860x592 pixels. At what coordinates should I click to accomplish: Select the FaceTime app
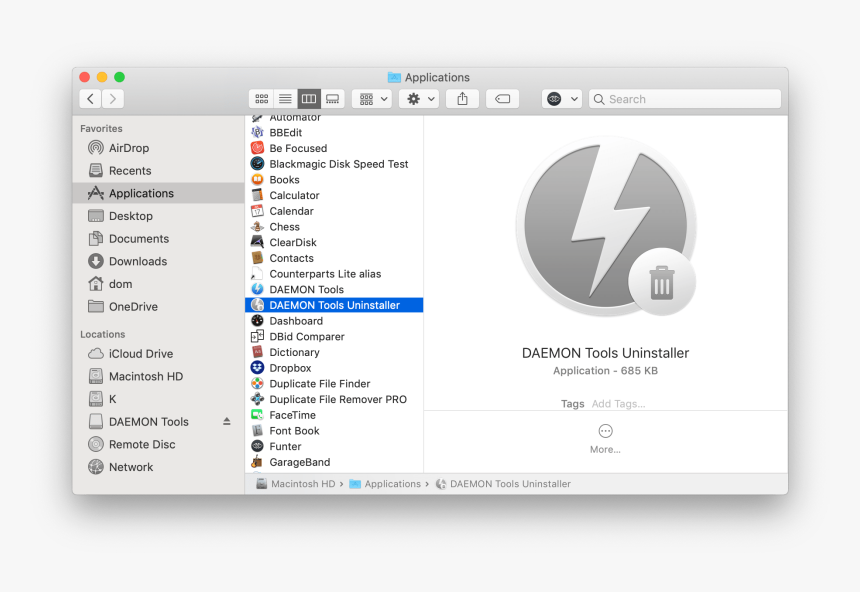pyautogui.click(x=334, y=415)
